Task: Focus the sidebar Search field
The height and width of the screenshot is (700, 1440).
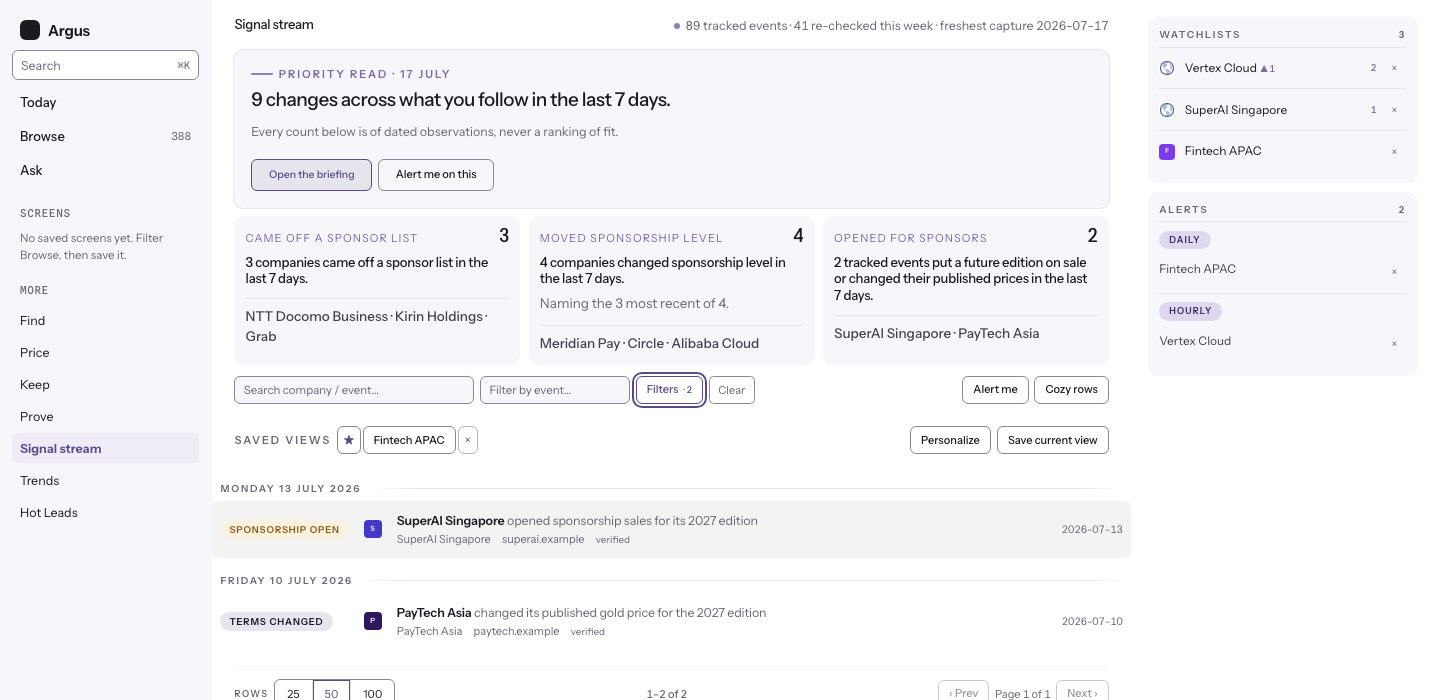Action: (x=105, y=65)
